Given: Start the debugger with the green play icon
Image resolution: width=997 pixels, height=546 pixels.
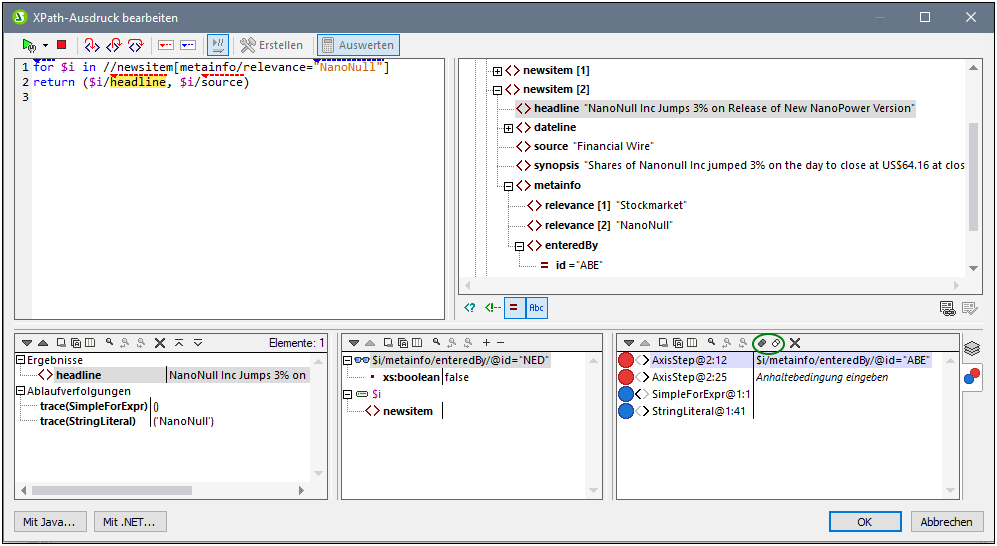Looking at the screenshot, I should [29, 45].
